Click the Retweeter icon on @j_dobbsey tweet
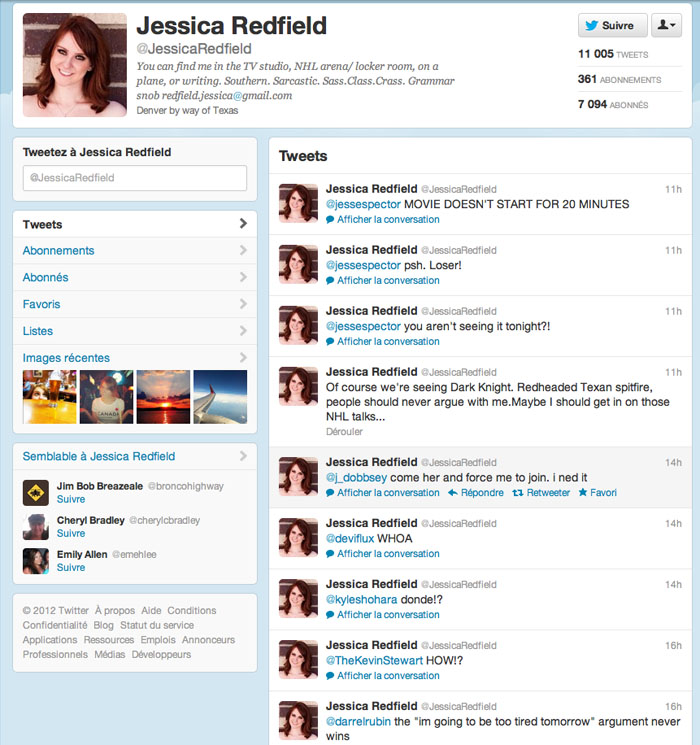Viewport: 700px width, 745px height. (518, 493)
